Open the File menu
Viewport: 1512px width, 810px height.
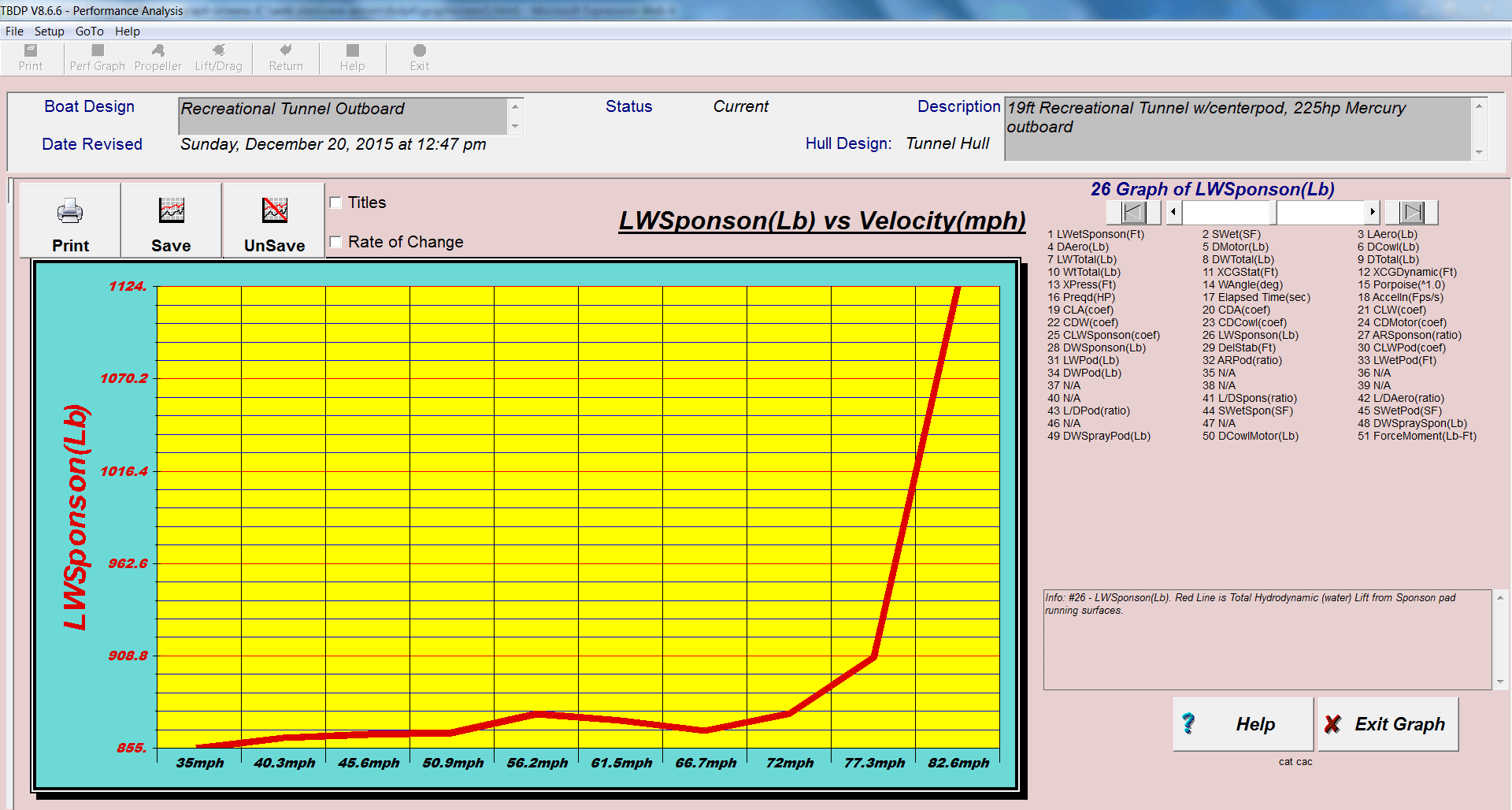(x=14, y=32)
